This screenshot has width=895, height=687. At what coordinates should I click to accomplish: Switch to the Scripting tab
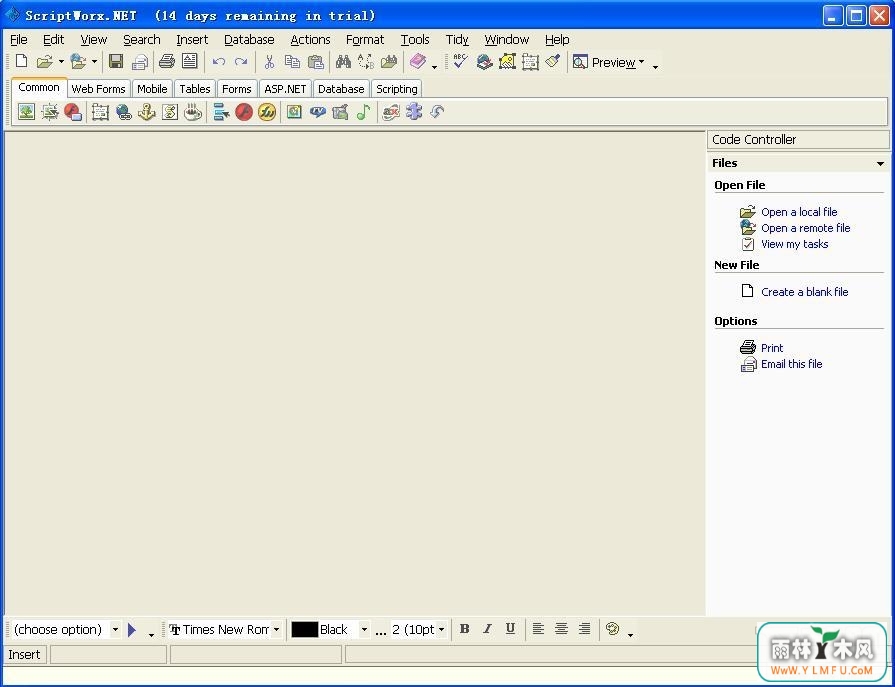click(x=397, y=89)
